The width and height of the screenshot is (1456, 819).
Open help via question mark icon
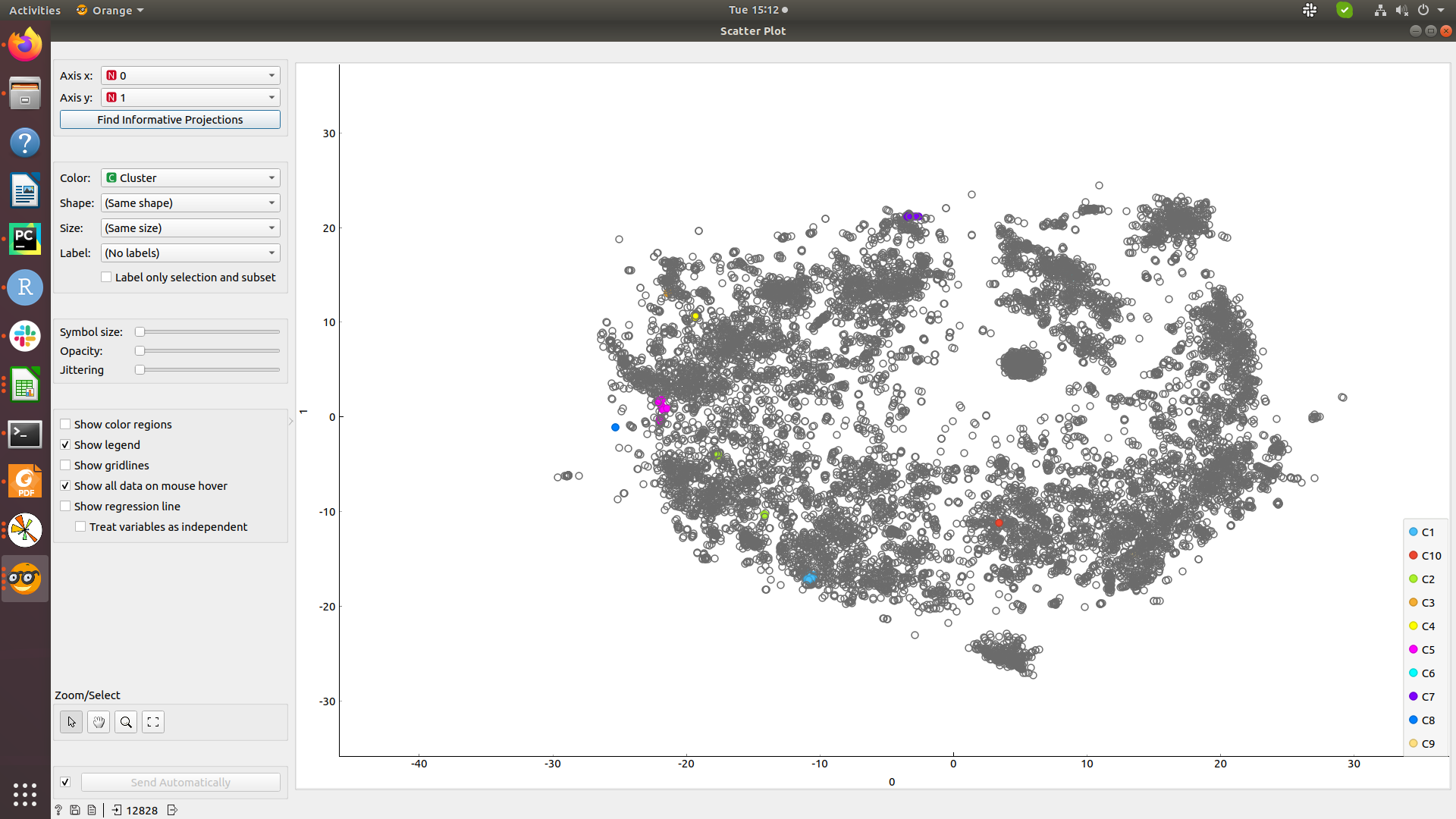[58, 810]
